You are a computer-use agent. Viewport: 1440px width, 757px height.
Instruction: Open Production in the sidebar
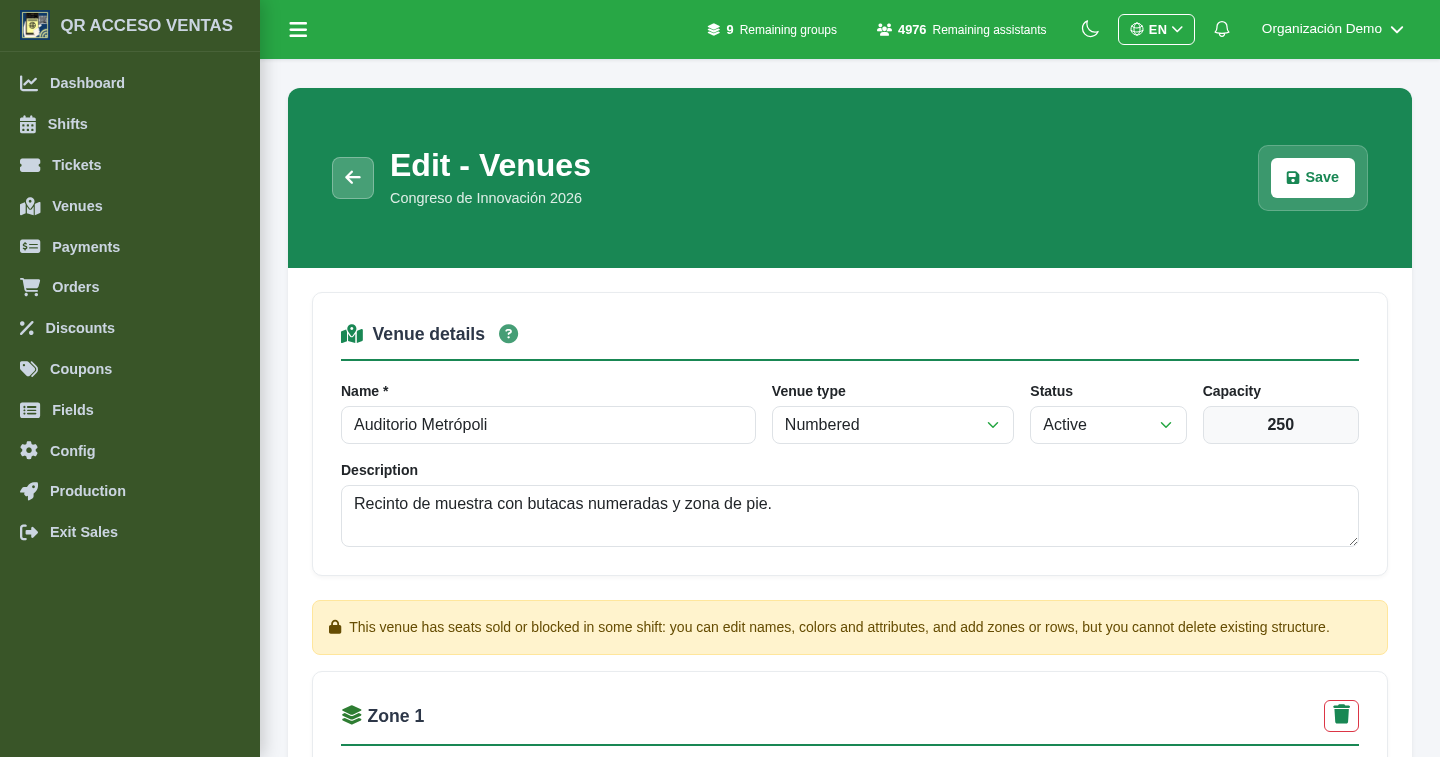pos(130,491)
